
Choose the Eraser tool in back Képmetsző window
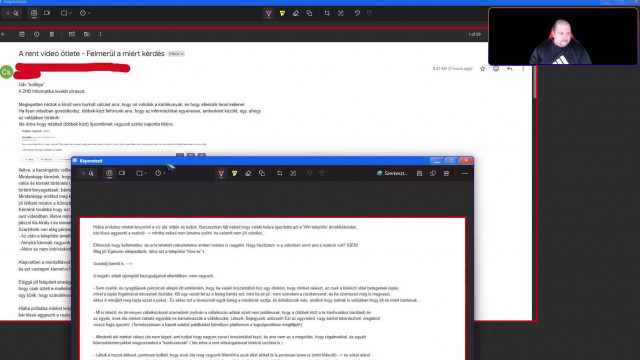(x=296, y=13)
